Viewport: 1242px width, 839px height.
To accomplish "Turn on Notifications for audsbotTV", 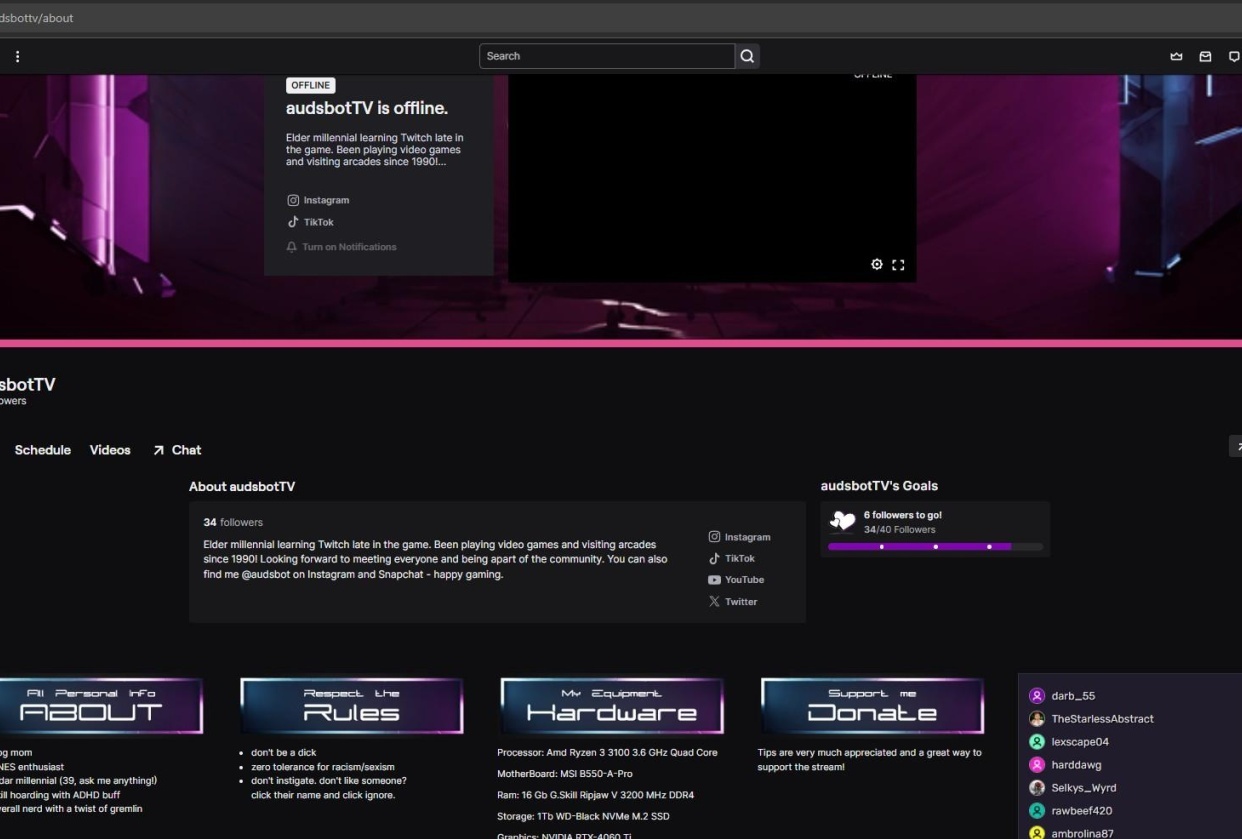I will coord(341,247).
